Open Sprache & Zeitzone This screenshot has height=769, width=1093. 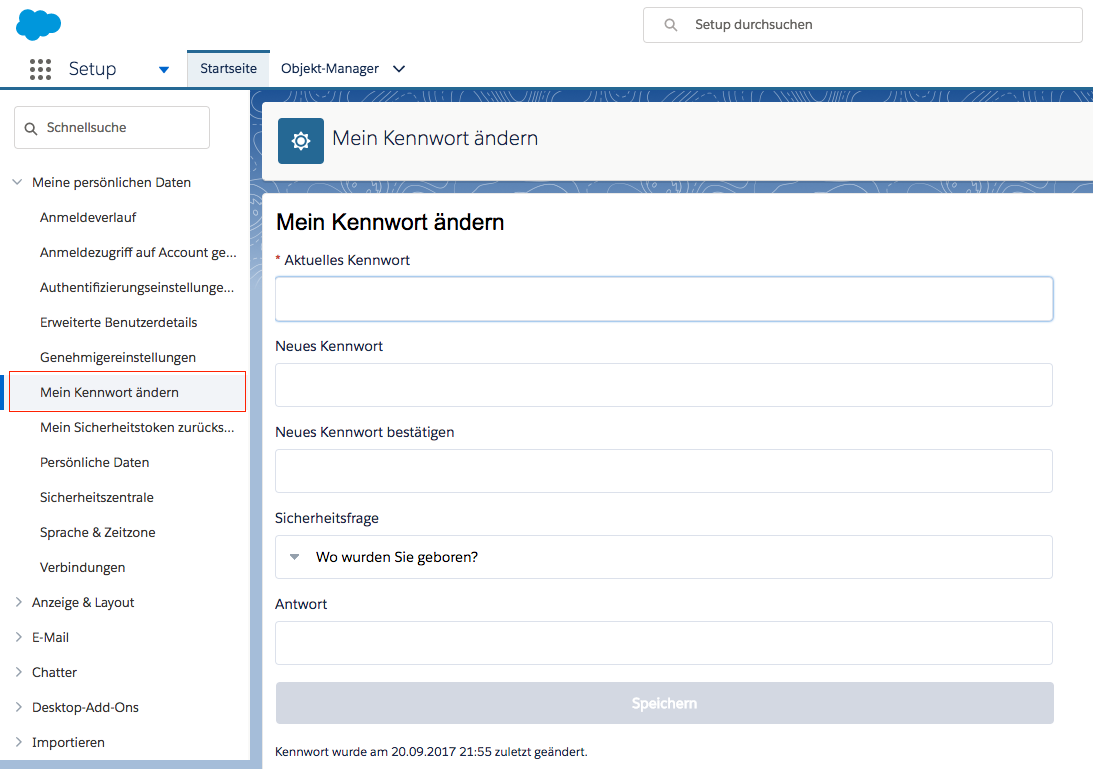point(98,532)
